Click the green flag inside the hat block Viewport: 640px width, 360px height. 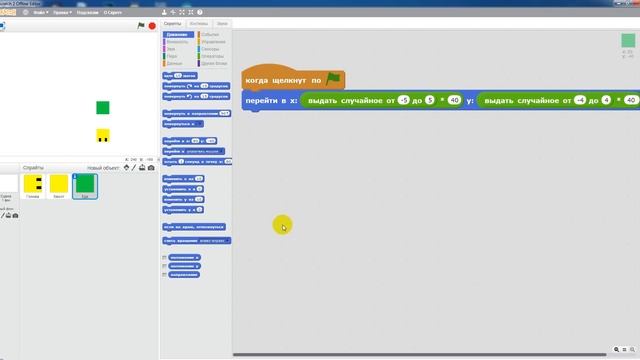click(x=333, y=78)
